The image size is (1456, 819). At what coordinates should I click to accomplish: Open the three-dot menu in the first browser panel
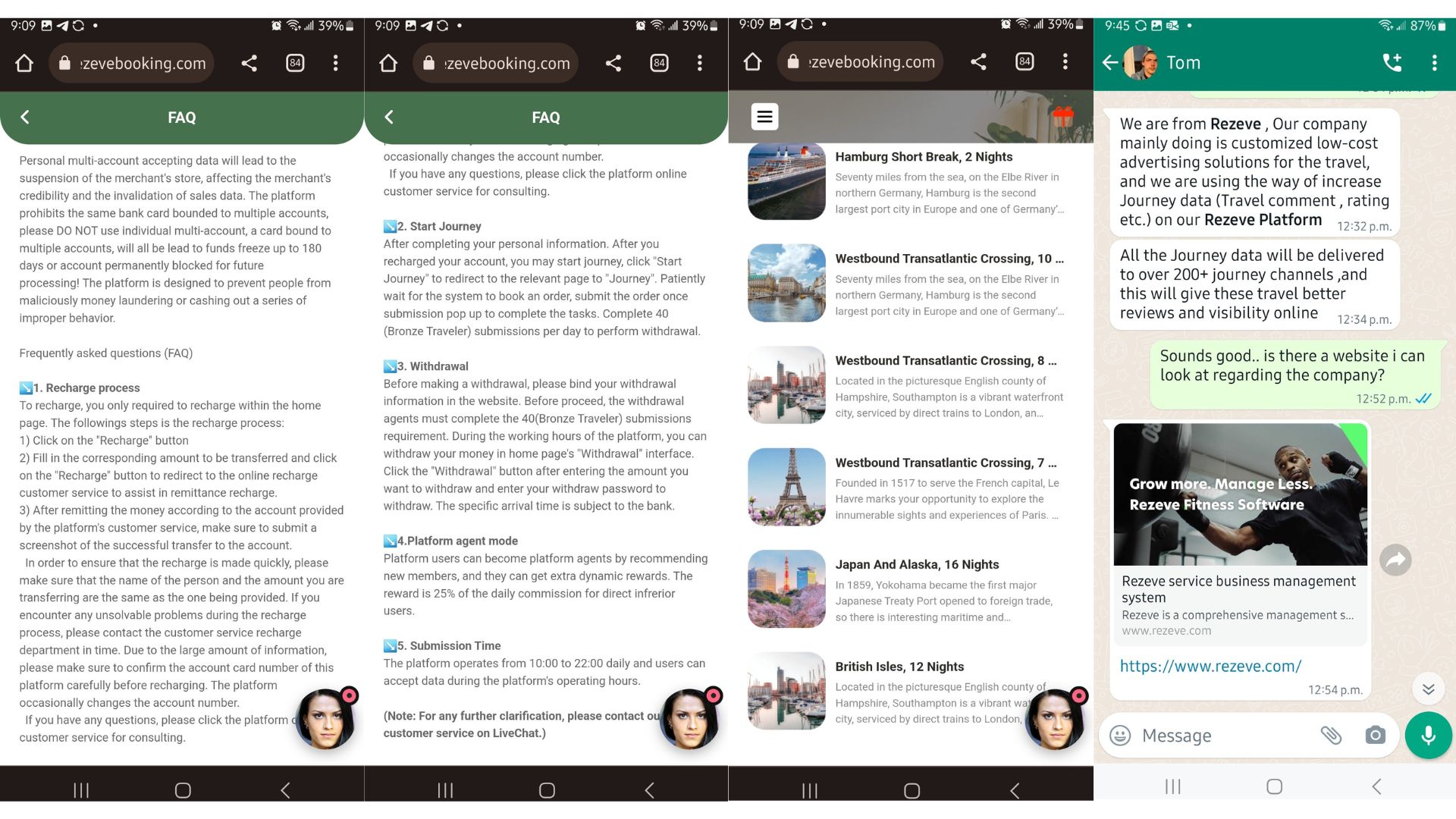[x=335, y=63]
